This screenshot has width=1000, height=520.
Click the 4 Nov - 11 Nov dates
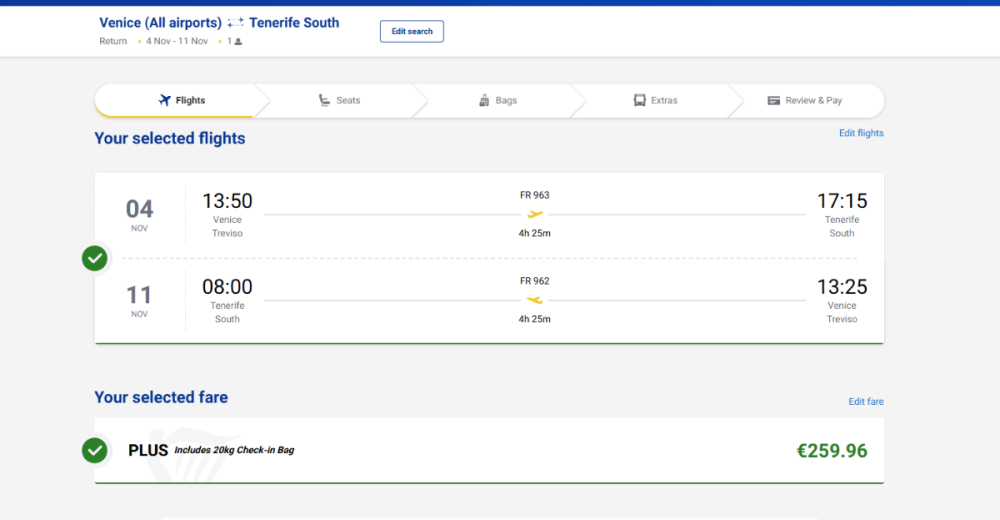point(177,41)
